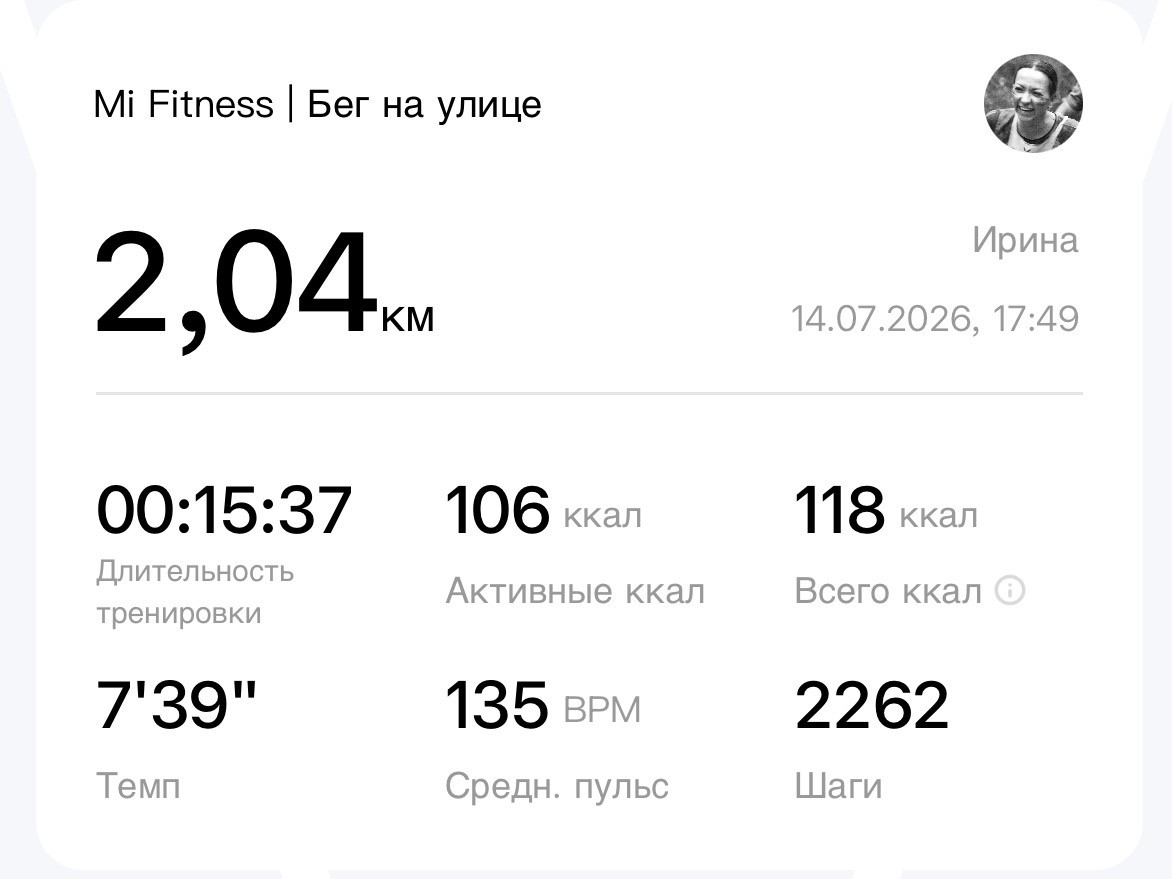The width and height of the screenshot is (1172, 879).
Task: Click the Активные ккал label
Action: [576, 591]
